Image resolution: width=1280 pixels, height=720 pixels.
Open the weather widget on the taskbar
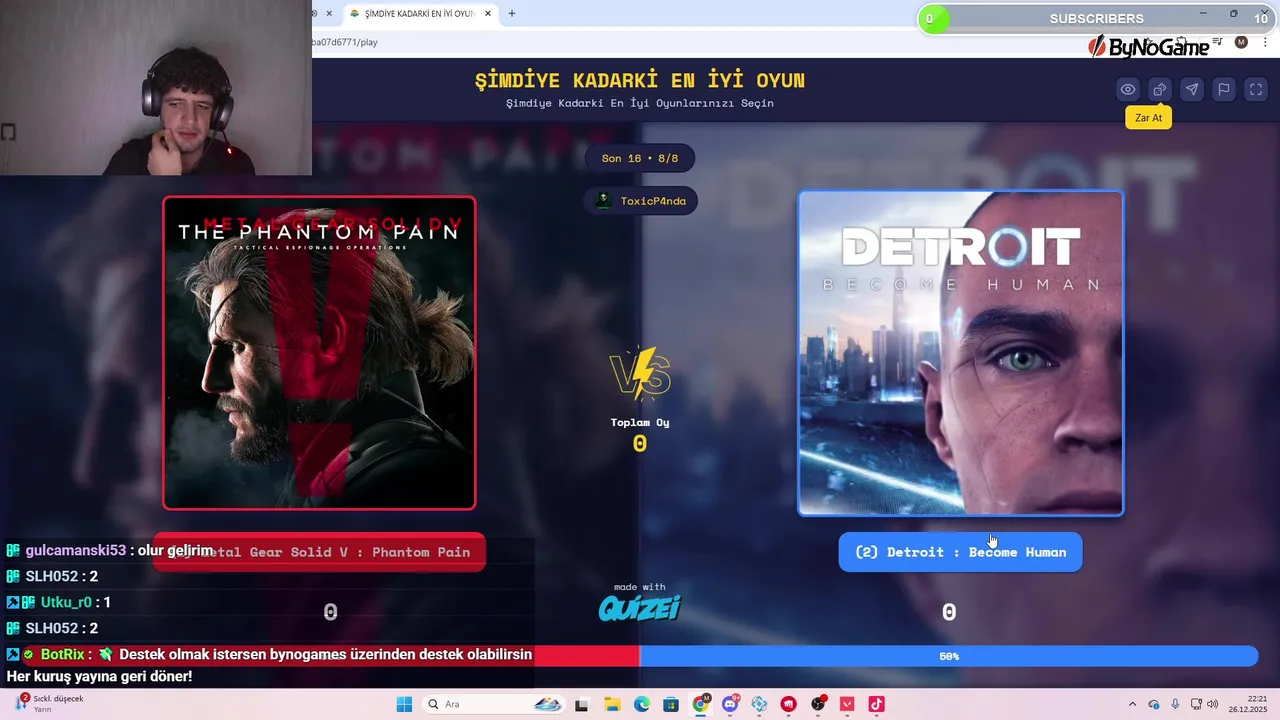pos(50,703)
